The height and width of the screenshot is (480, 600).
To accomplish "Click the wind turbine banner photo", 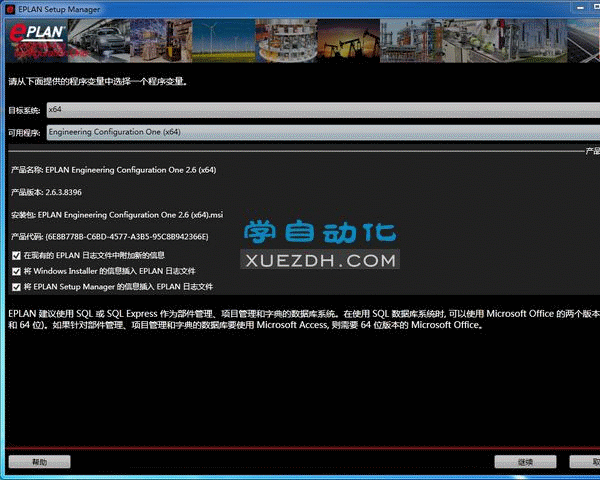I will (x=223, y=40).
